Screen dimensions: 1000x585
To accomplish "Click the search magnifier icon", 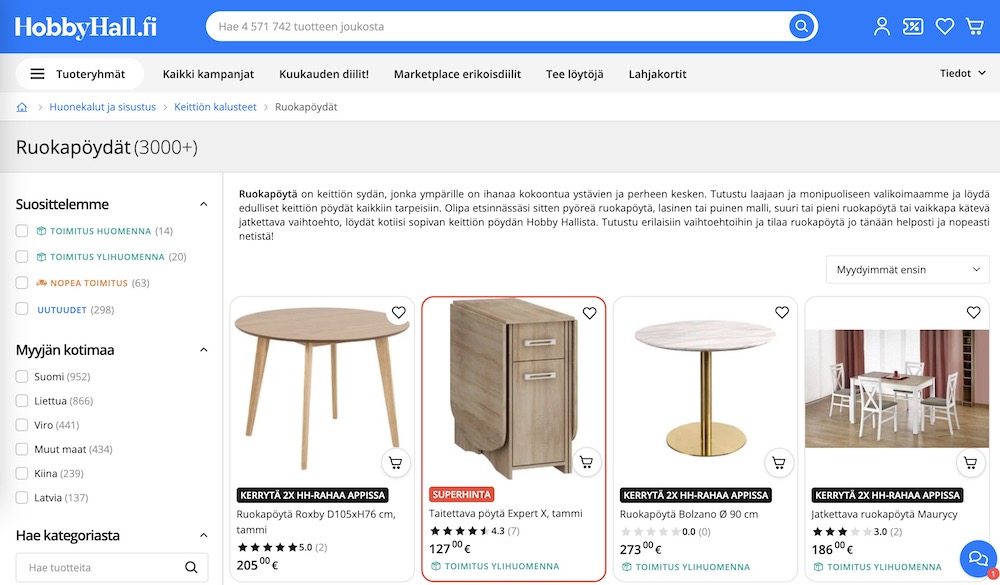I will tap(800, 26).
